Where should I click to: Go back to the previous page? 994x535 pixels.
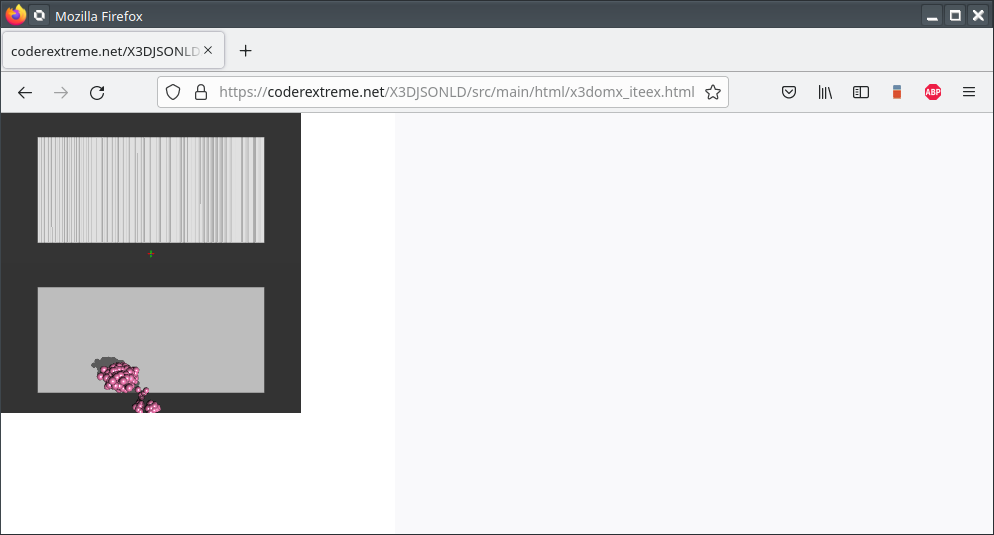tap(25, 92)
